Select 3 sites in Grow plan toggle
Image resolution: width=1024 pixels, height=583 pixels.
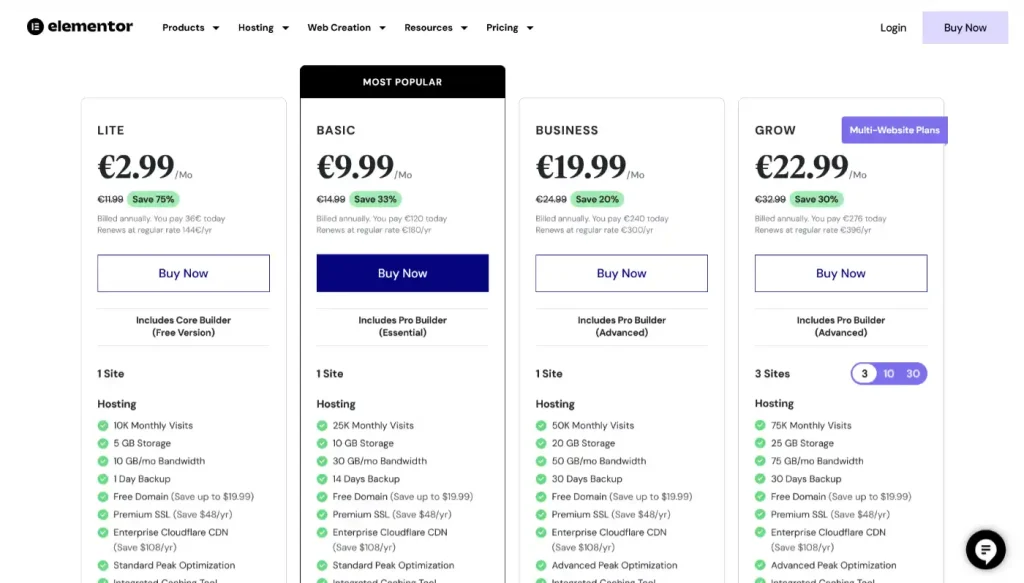point(864,373)
